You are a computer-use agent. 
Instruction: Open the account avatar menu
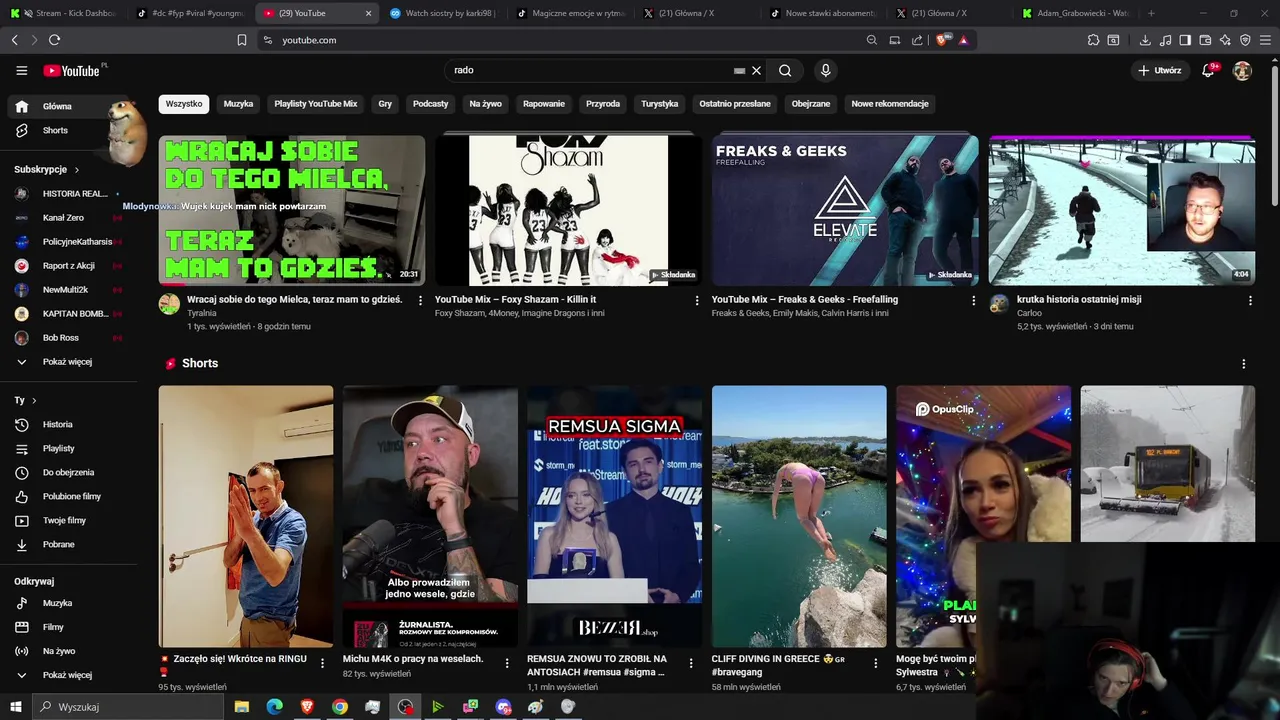tap(1242, 70)
